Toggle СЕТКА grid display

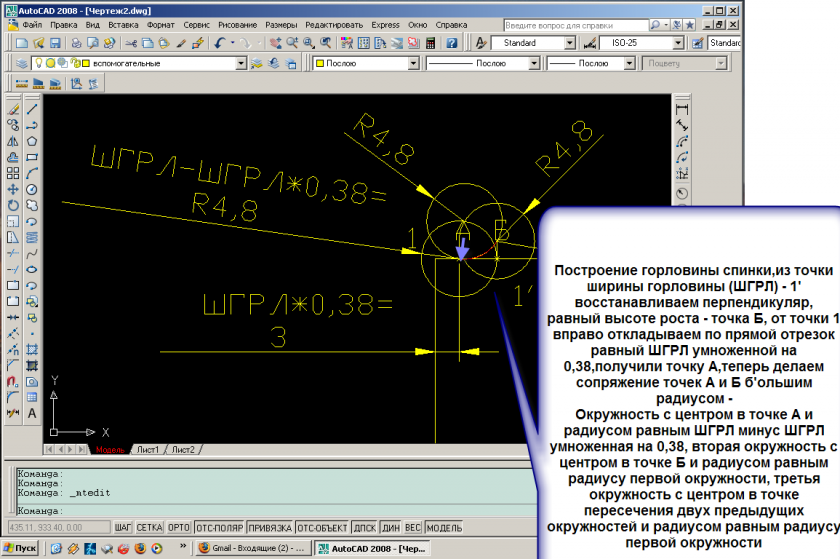(150, 527)
